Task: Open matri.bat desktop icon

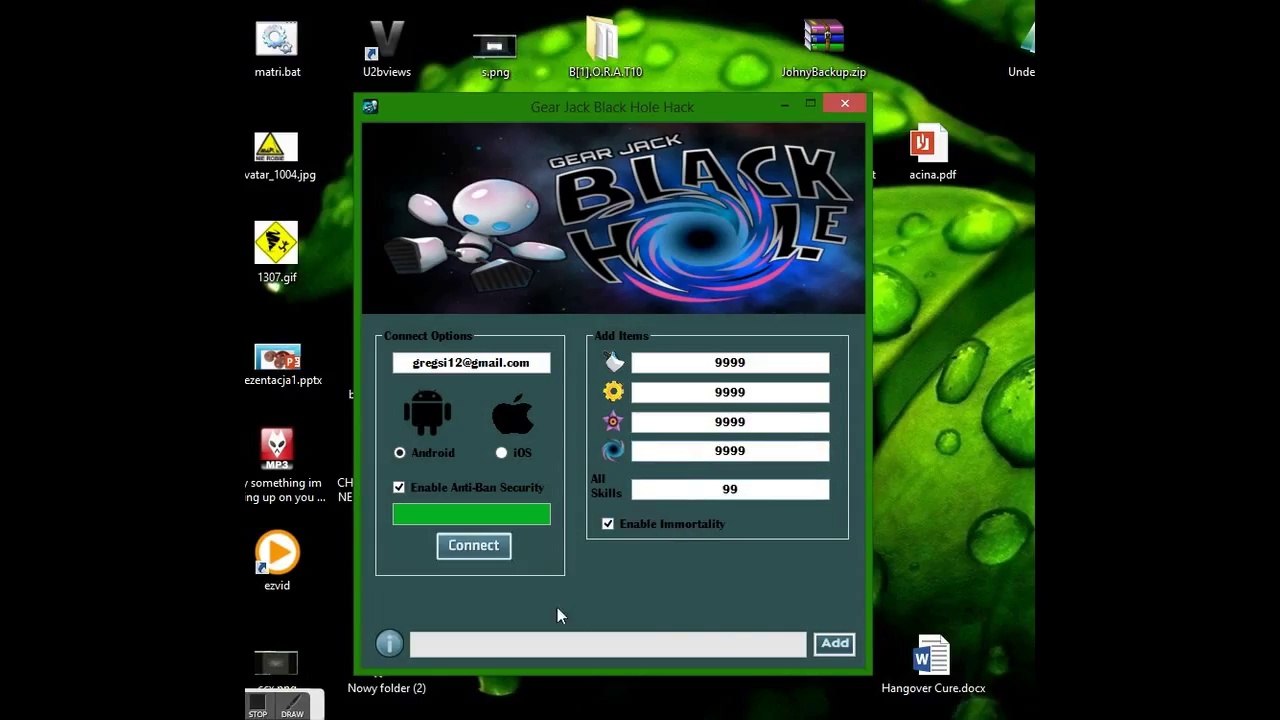Action: click(277, 50)
